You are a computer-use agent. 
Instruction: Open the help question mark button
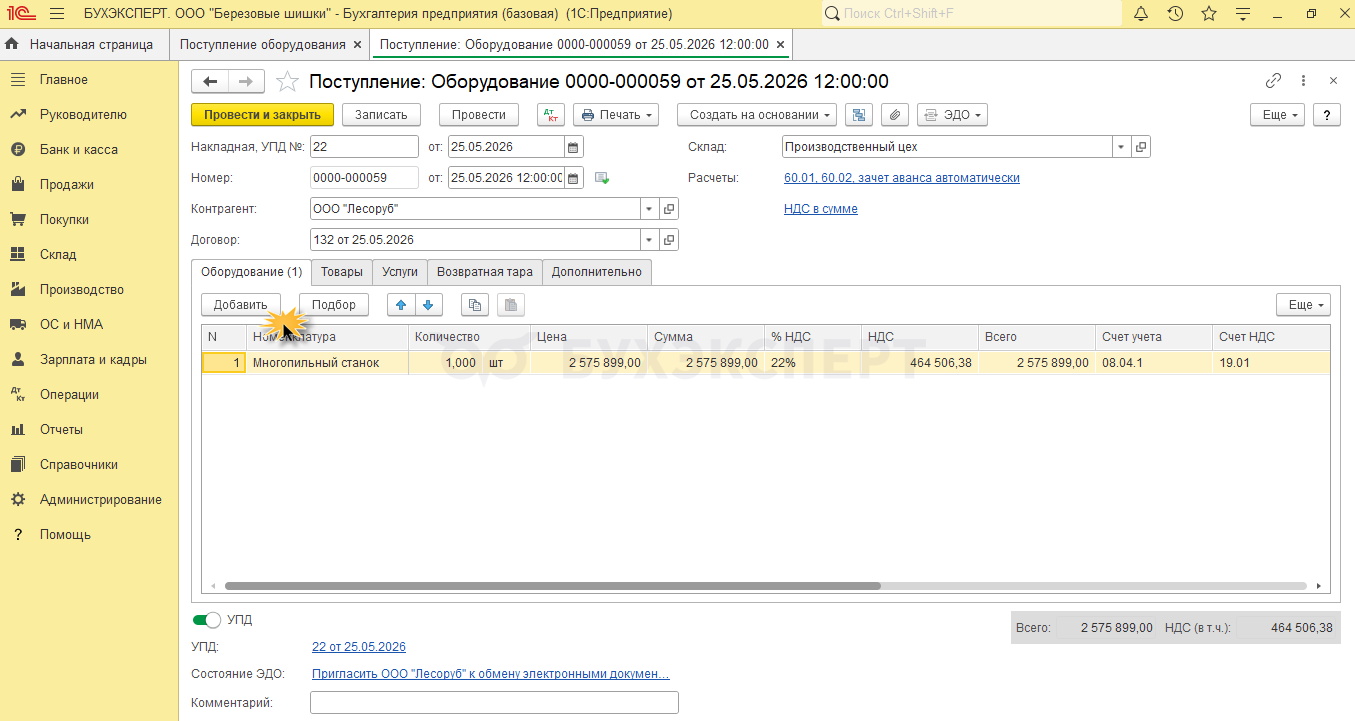[1327, 115]
